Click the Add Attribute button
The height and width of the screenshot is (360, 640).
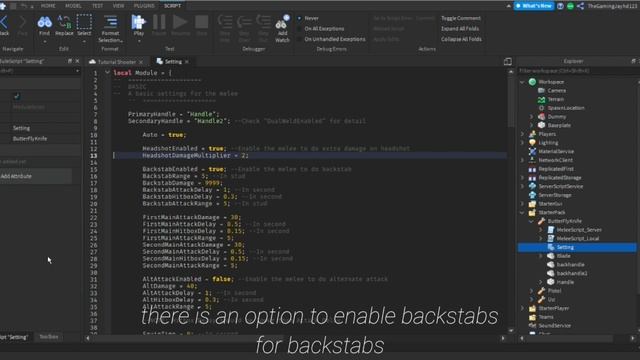(x=36, y=176)
